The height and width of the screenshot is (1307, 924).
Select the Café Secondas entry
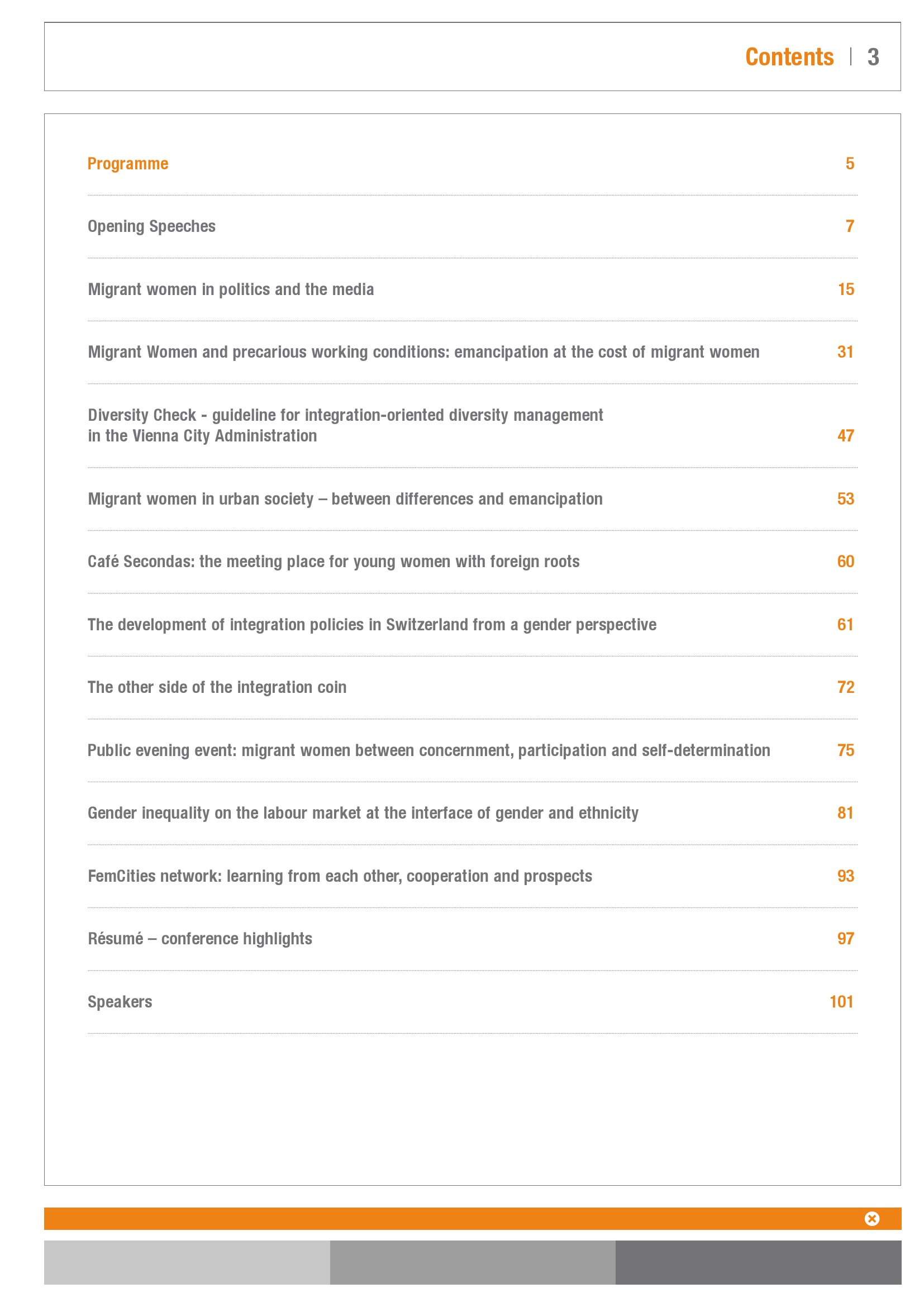[x=334, y=562]
